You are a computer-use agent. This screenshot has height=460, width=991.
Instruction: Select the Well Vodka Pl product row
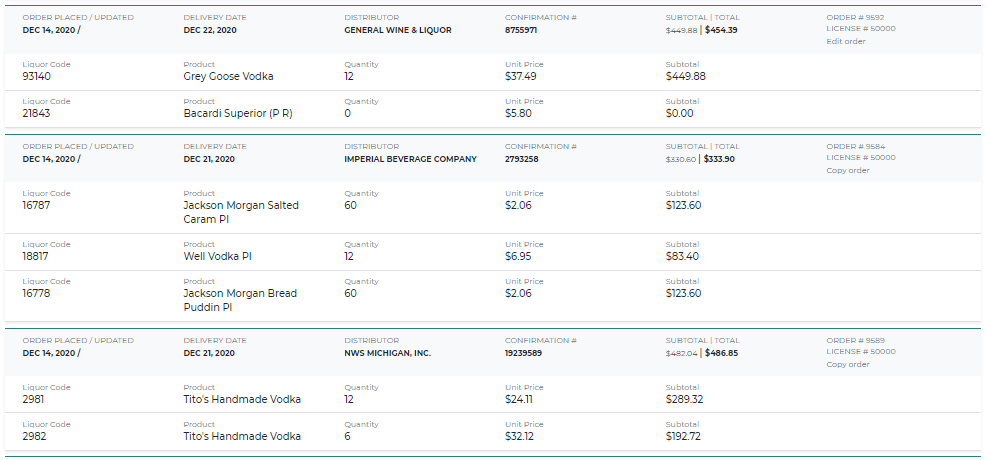click(217, 256)
